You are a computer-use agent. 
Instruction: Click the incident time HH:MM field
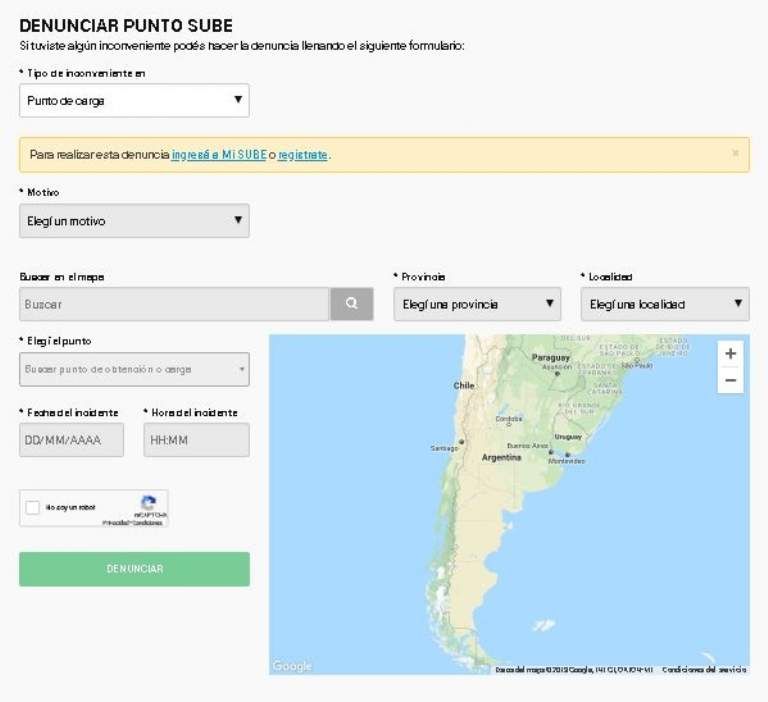[196, 440]
